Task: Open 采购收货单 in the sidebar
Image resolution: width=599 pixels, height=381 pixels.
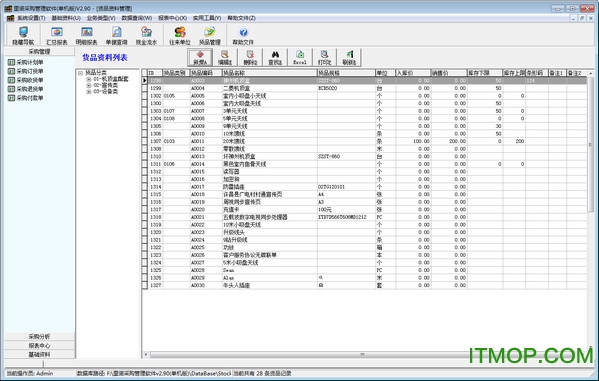Action: tap(26, 80)
